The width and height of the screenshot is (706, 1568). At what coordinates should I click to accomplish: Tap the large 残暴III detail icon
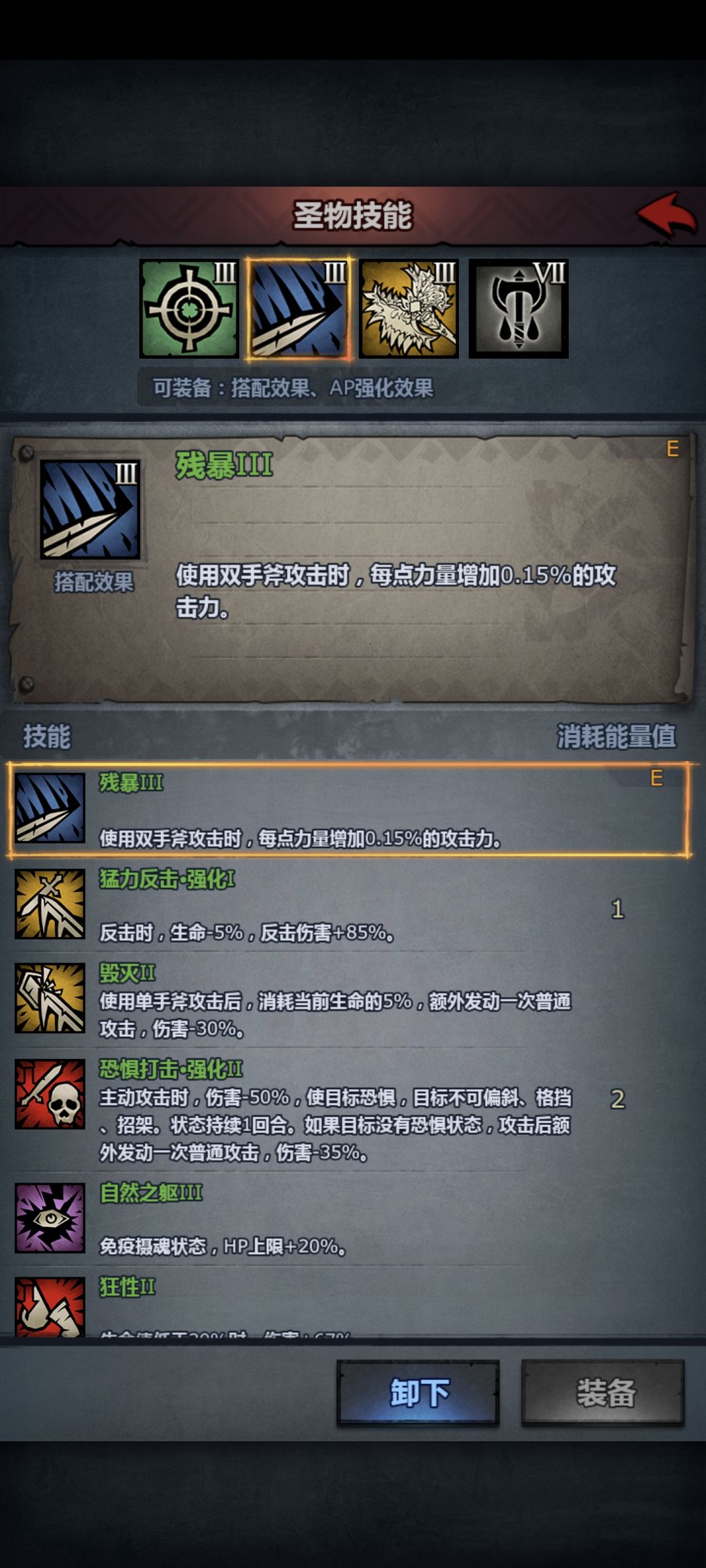point(90,509)
